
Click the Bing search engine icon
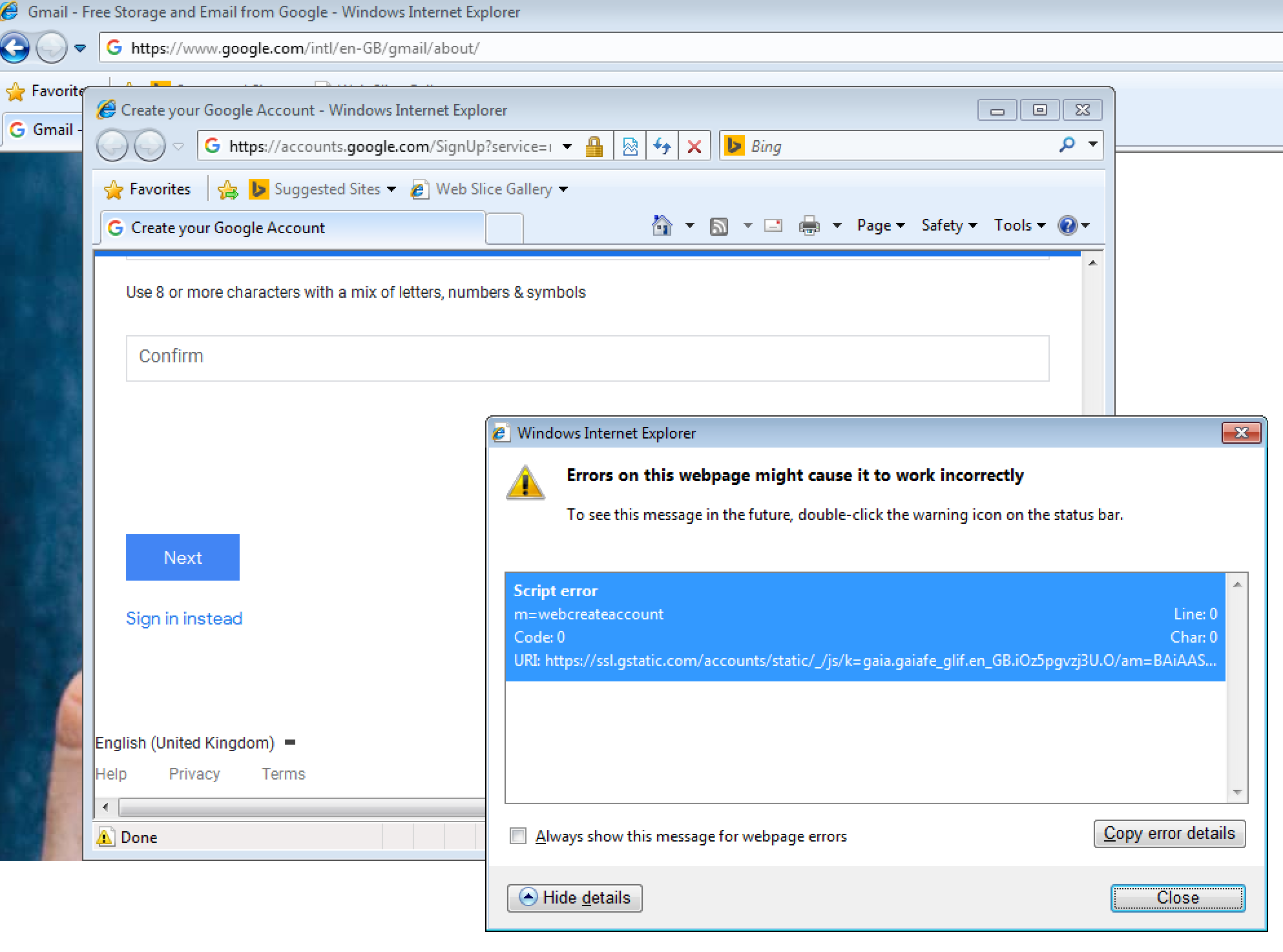(734, 146)
